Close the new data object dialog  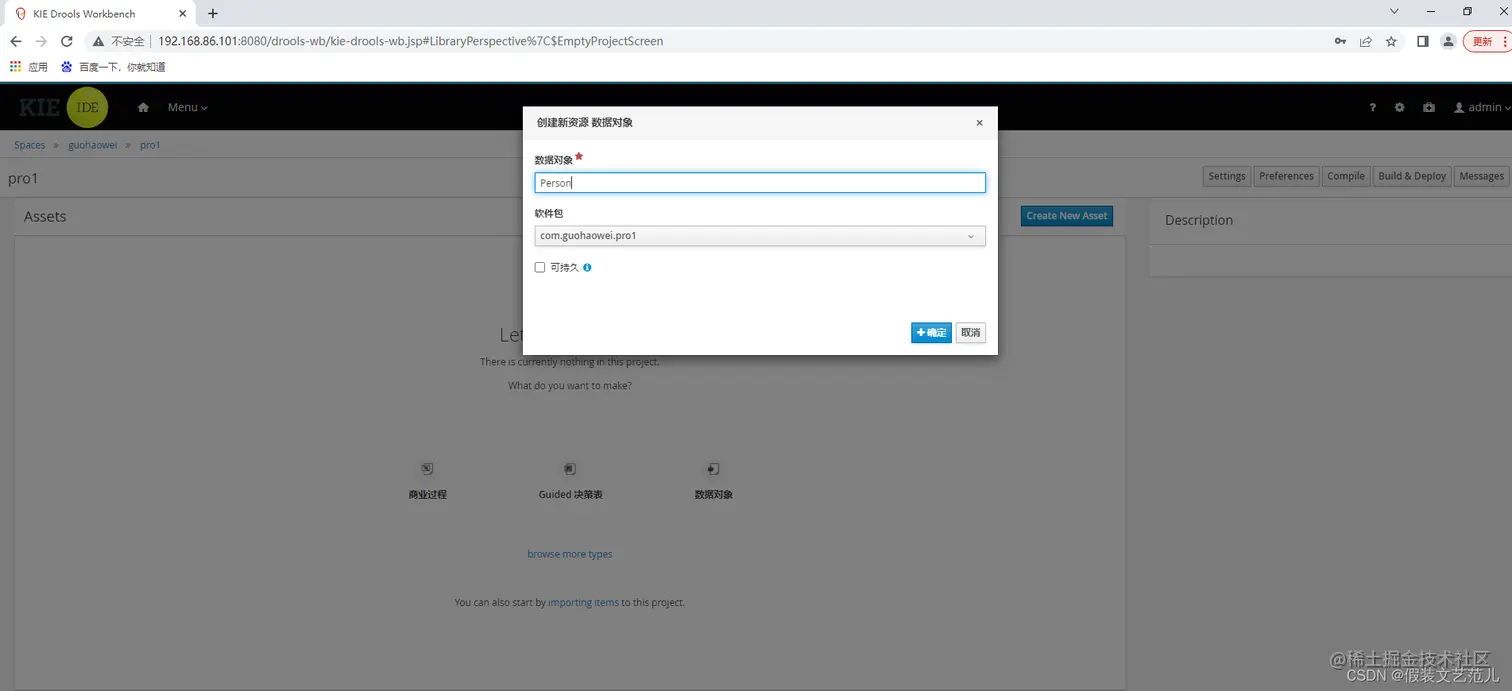pos(979,123)
